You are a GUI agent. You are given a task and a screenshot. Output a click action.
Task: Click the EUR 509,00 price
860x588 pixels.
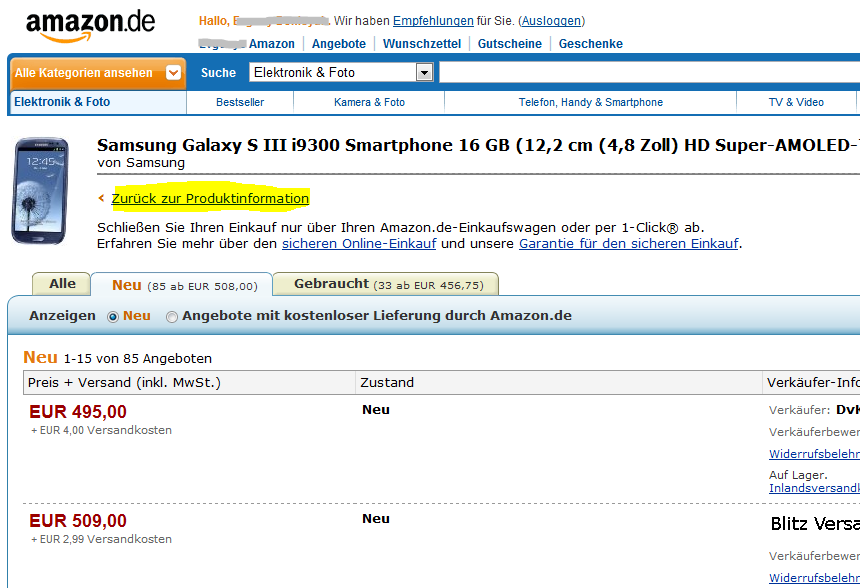(78, 521)
